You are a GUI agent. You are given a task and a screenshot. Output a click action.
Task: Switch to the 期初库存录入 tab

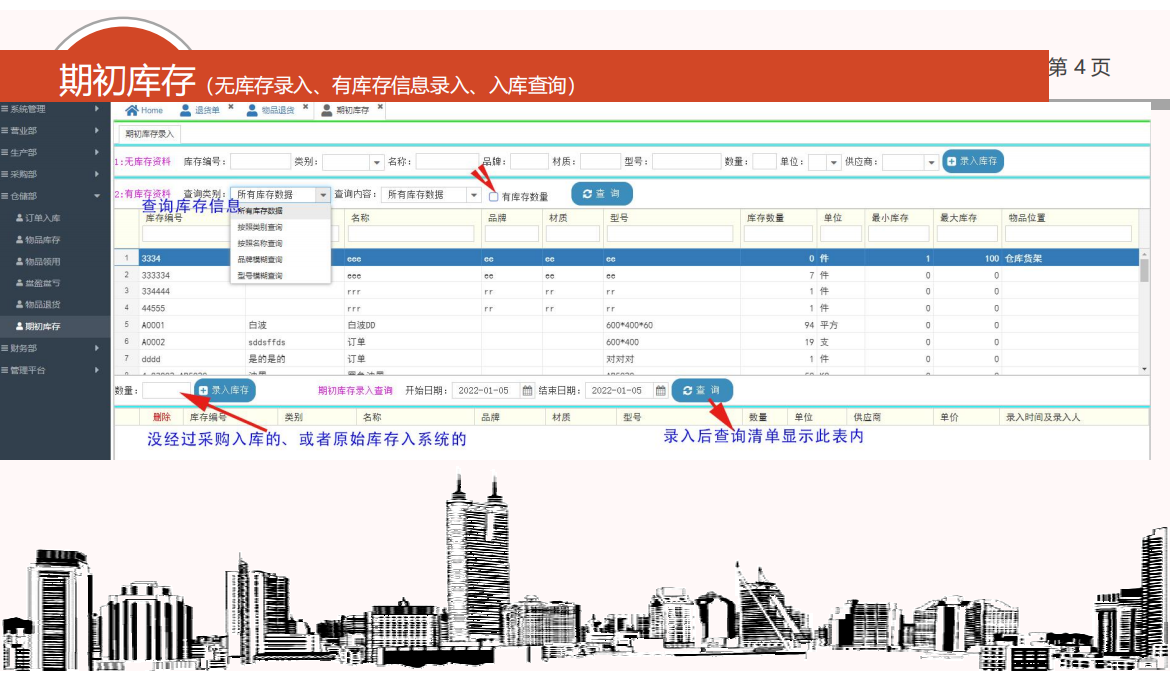point(149,133)
